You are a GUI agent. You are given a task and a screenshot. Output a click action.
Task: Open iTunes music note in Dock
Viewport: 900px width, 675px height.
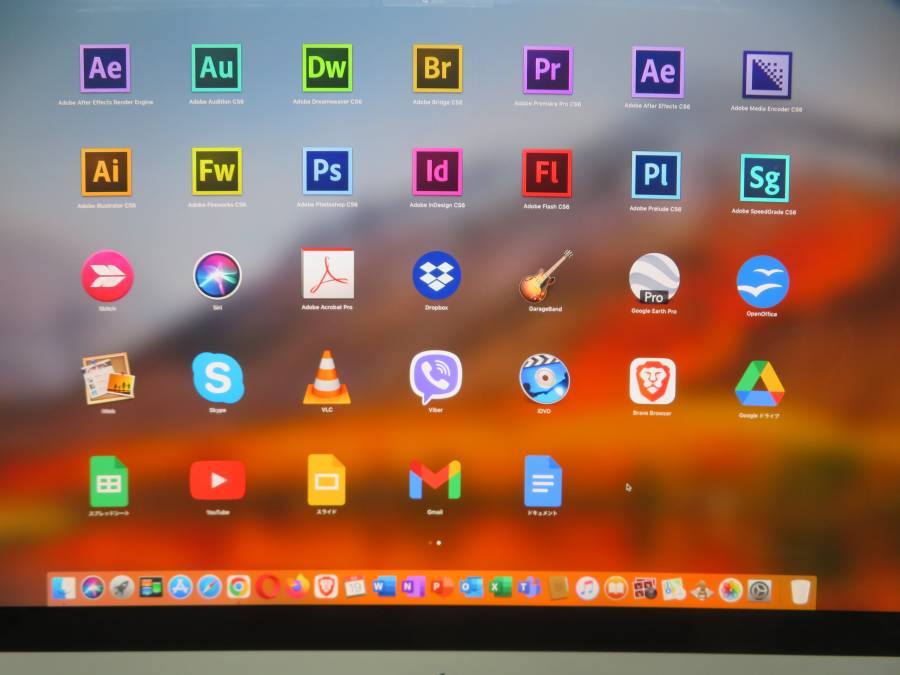click(587, 589)
